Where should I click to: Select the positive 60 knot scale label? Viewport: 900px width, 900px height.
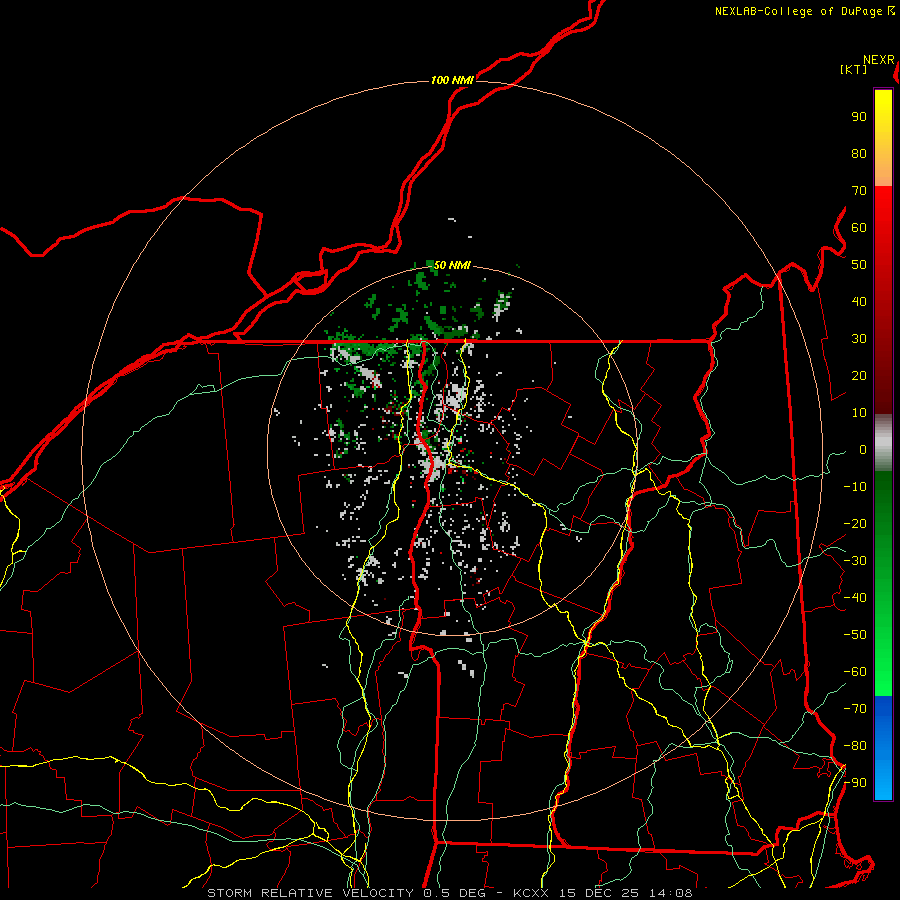[859, 227]
